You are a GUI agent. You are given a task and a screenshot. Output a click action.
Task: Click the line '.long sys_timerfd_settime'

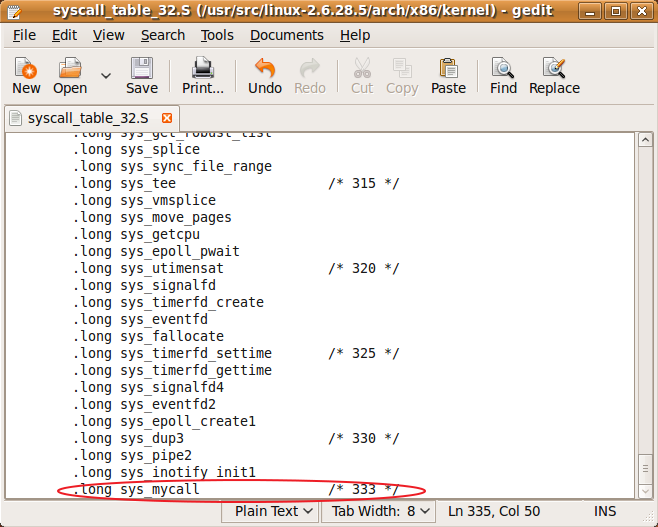tap(172, 353)
